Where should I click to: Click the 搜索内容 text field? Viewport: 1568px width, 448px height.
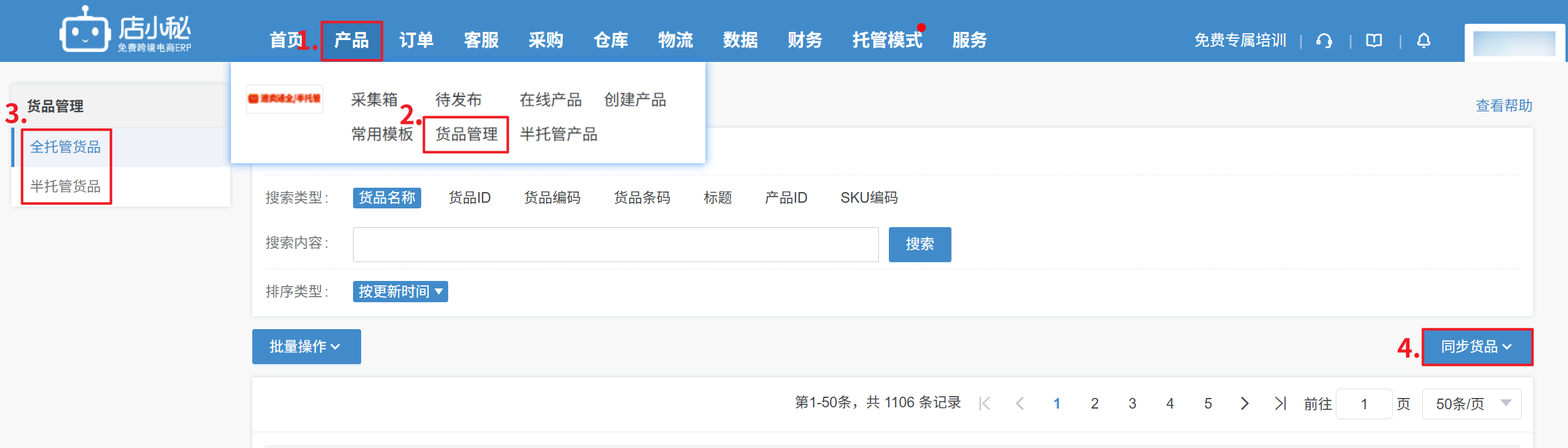(615, 244)
